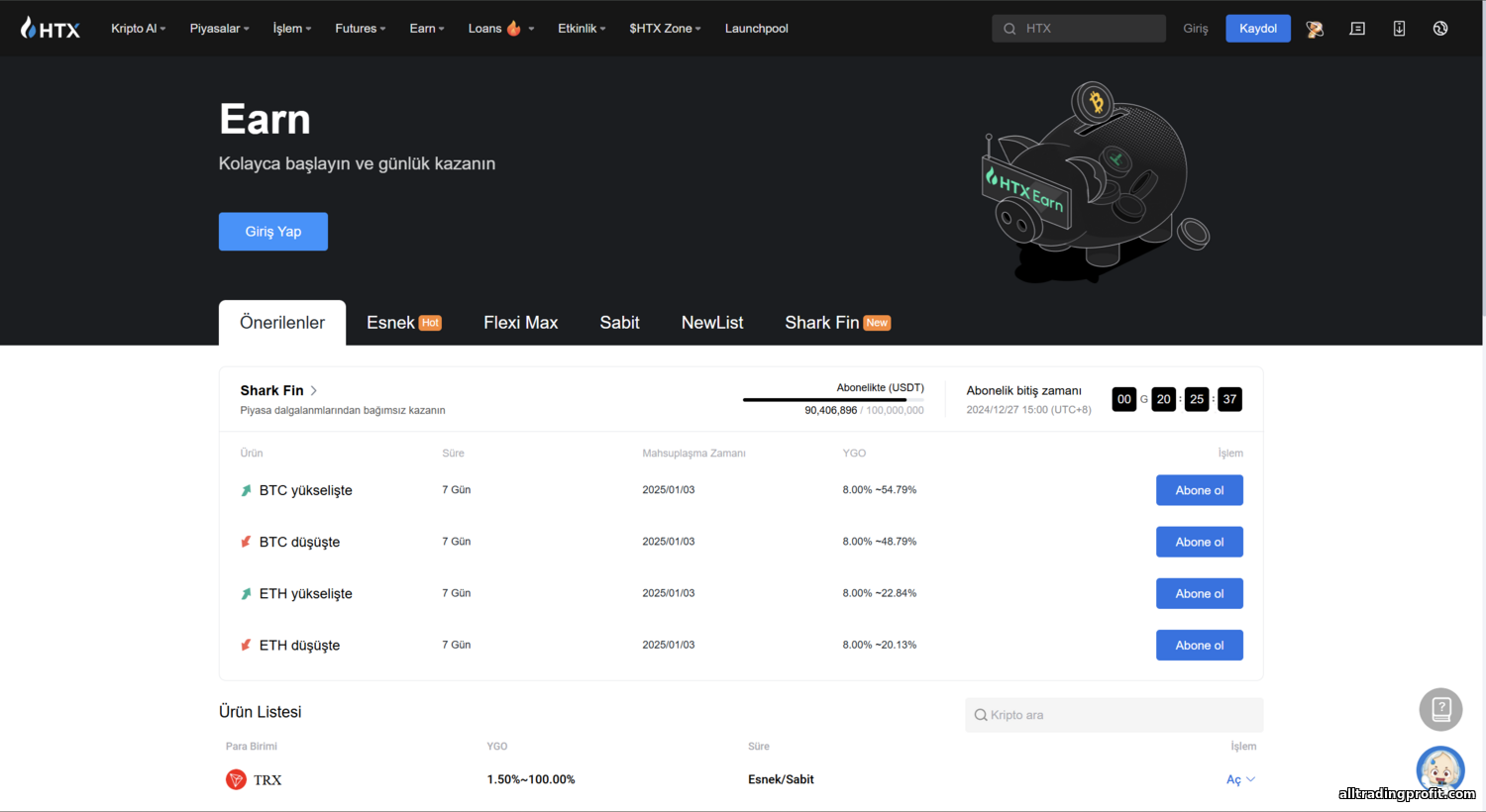Subscribe to BTC yükselişte with Abone ol
Screen dimensions: 1486x812
click(1200, 490)
